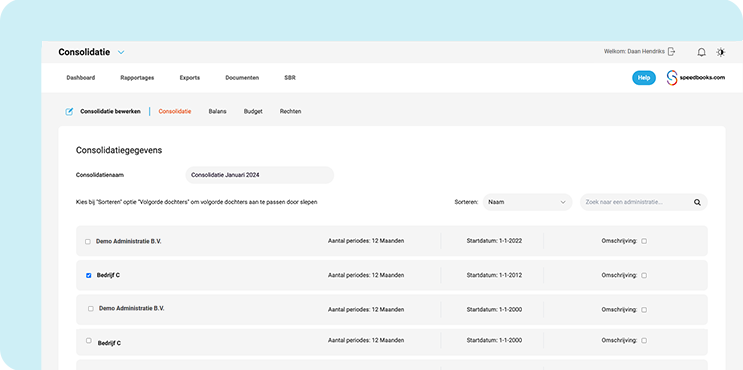Enable Omschrijving checkbox in Demo Administratie 1-1-2000 row

click(644, 310)
